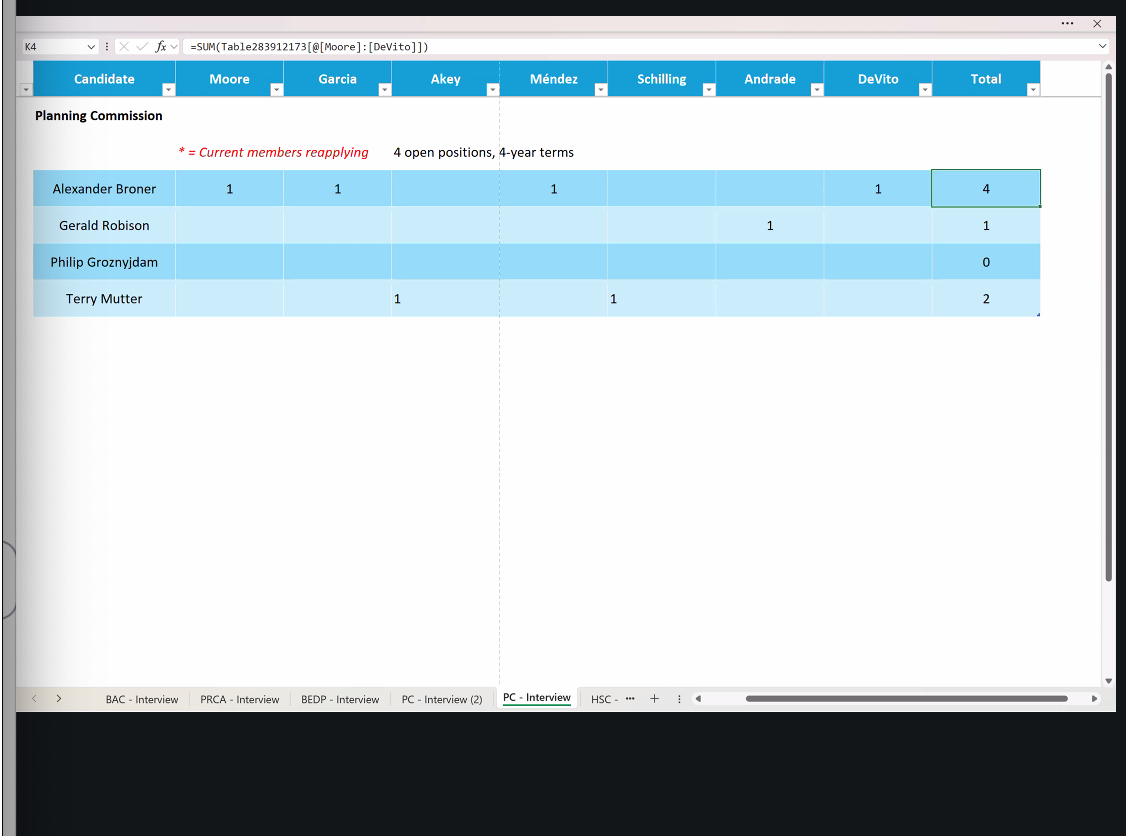Open the Moore column filter dropdown
The height and width of the screenshot is (836, 1126).
click(x=276, y=90)
